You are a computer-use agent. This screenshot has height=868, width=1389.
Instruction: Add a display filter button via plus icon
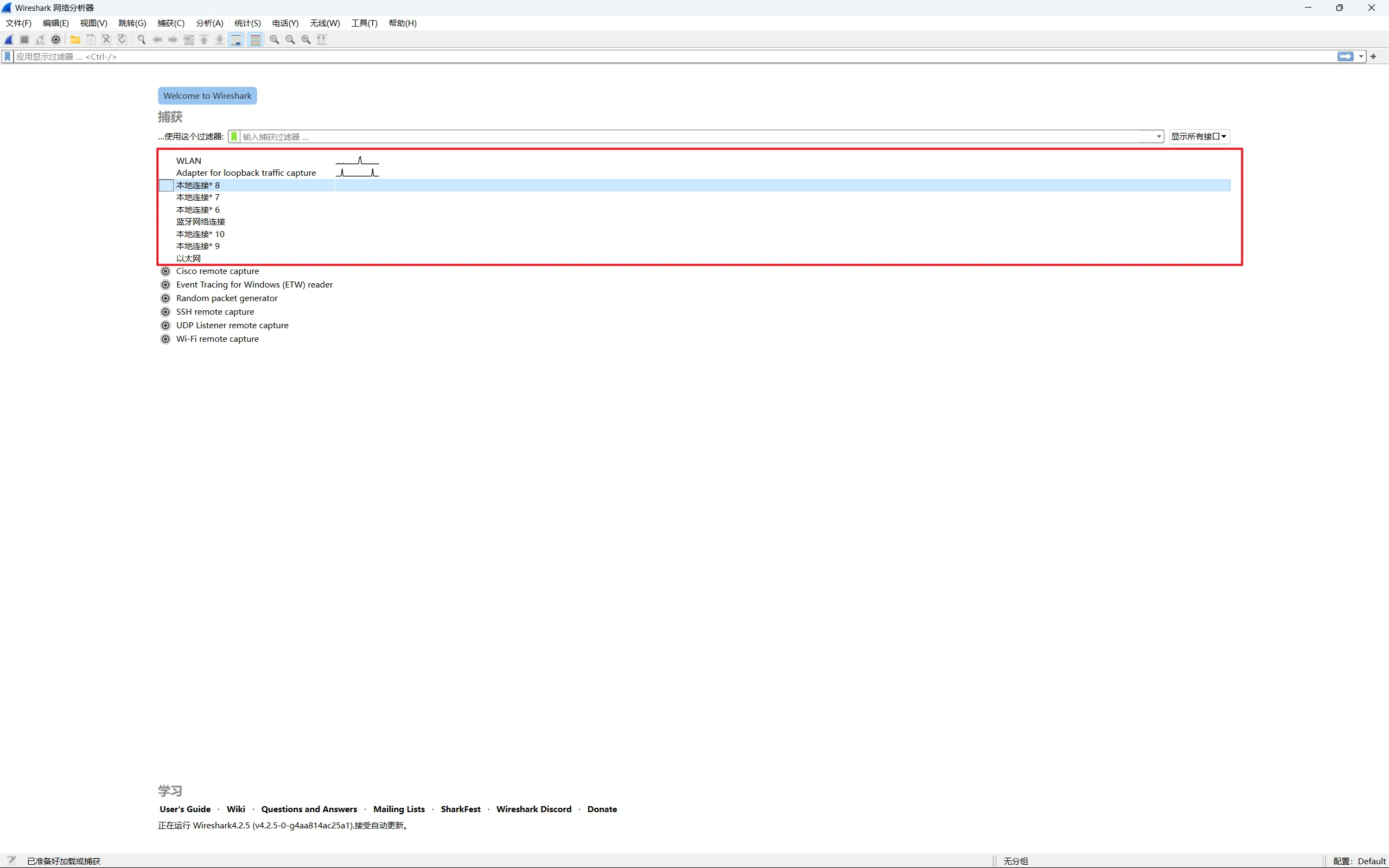point(1373,56)
